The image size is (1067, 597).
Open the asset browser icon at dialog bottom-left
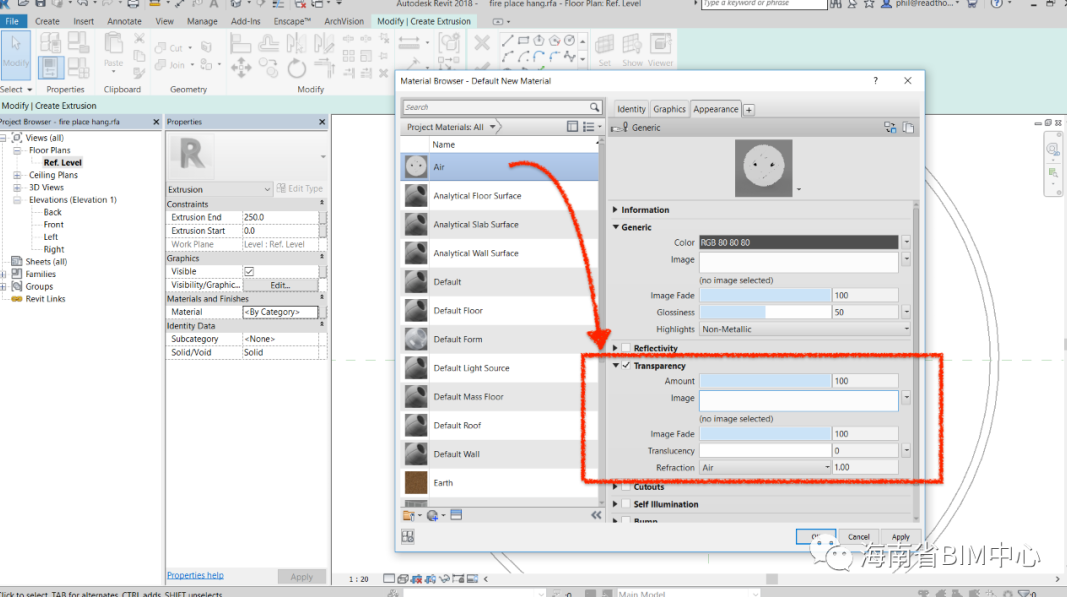tap(408, 537)
